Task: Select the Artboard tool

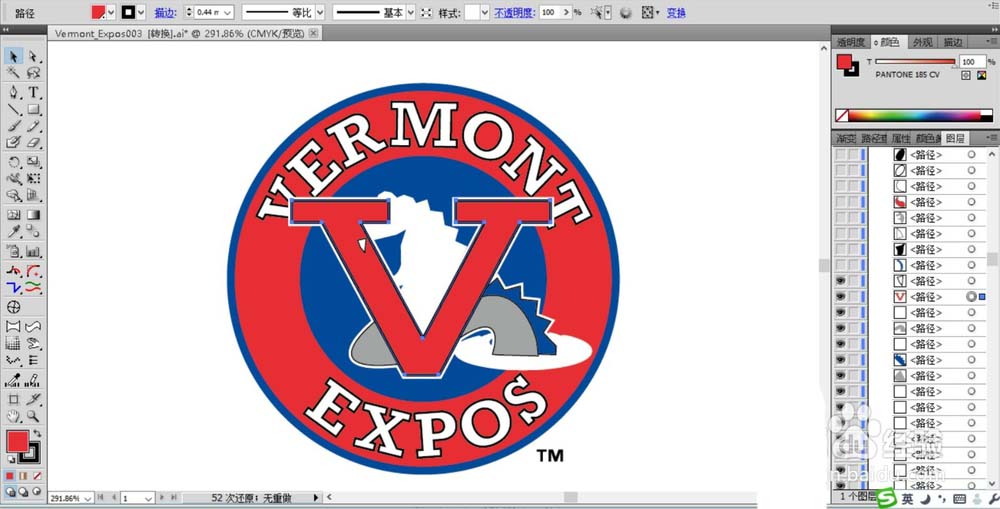Action: point(13,400)
